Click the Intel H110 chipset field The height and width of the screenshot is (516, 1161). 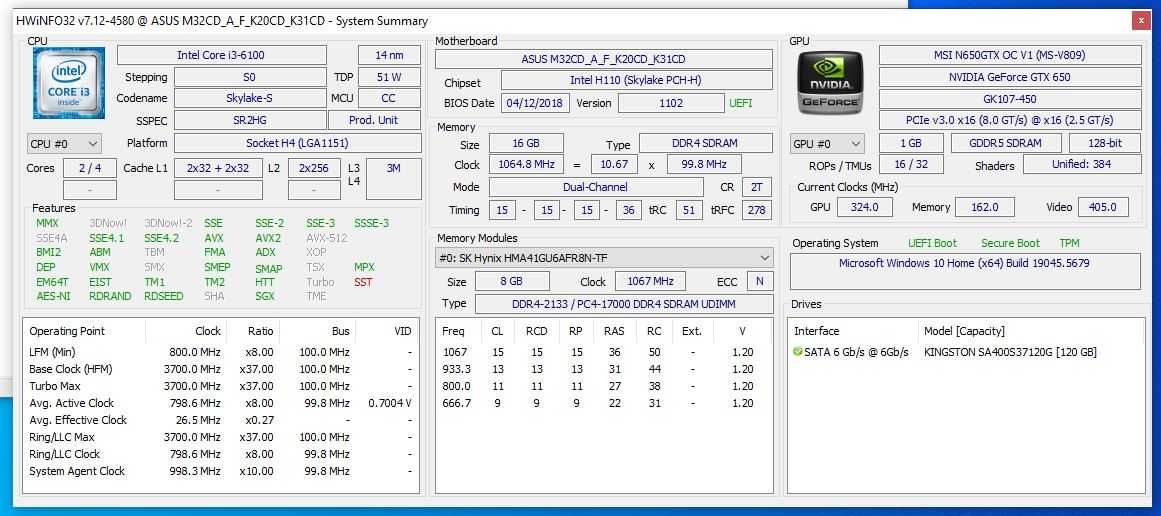[637, 81]
